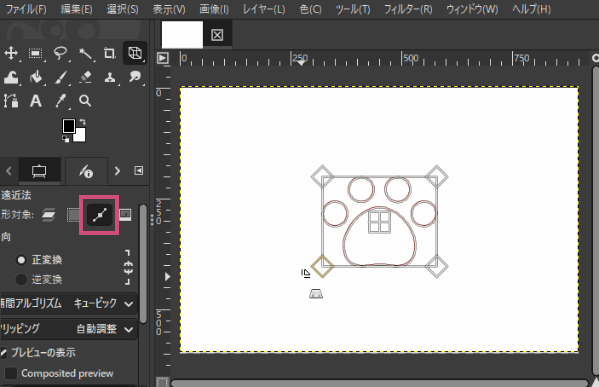The width and height of the screenshot is (599, 387).
Task: Select the Clone stamp tool
Action: click(110, 78)
